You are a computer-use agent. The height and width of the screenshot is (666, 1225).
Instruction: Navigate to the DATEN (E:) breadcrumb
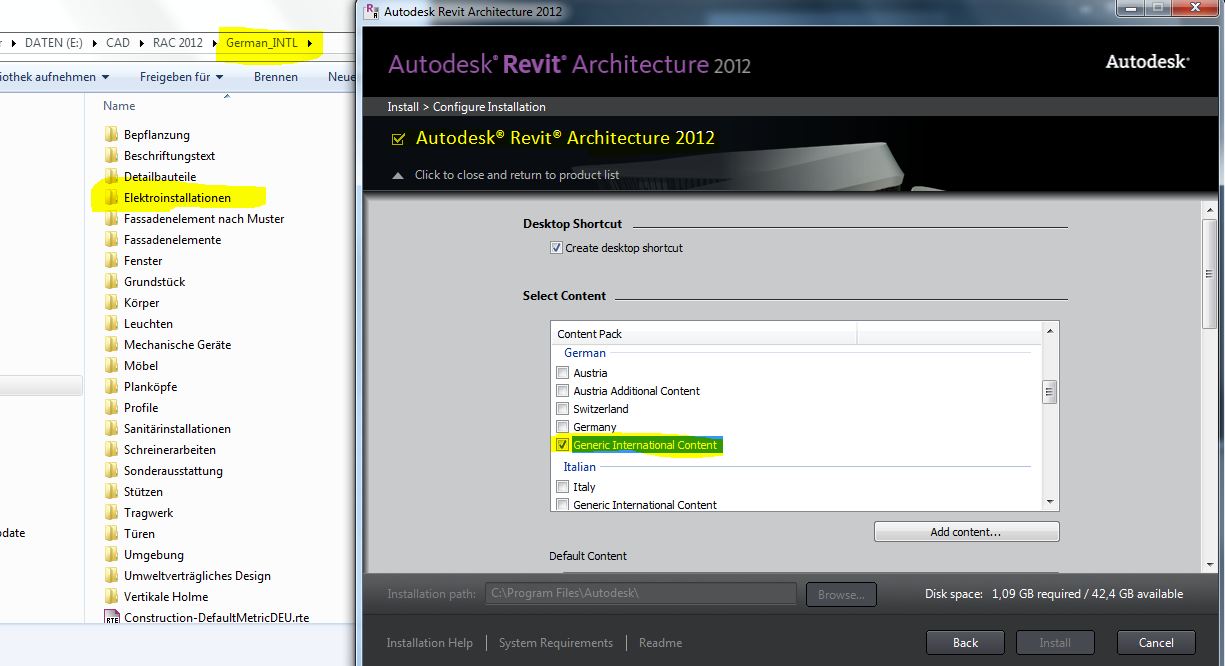tap(54, 43)
